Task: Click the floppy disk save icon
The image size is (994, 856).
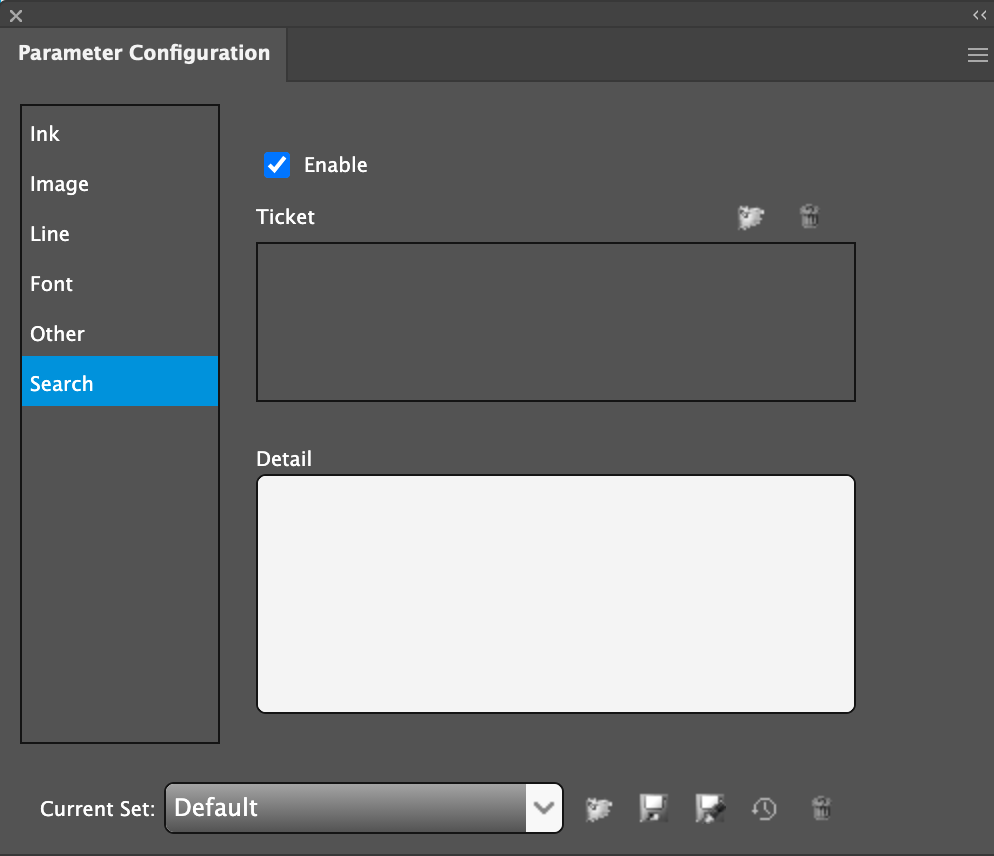Action: (x=653, y=808)
